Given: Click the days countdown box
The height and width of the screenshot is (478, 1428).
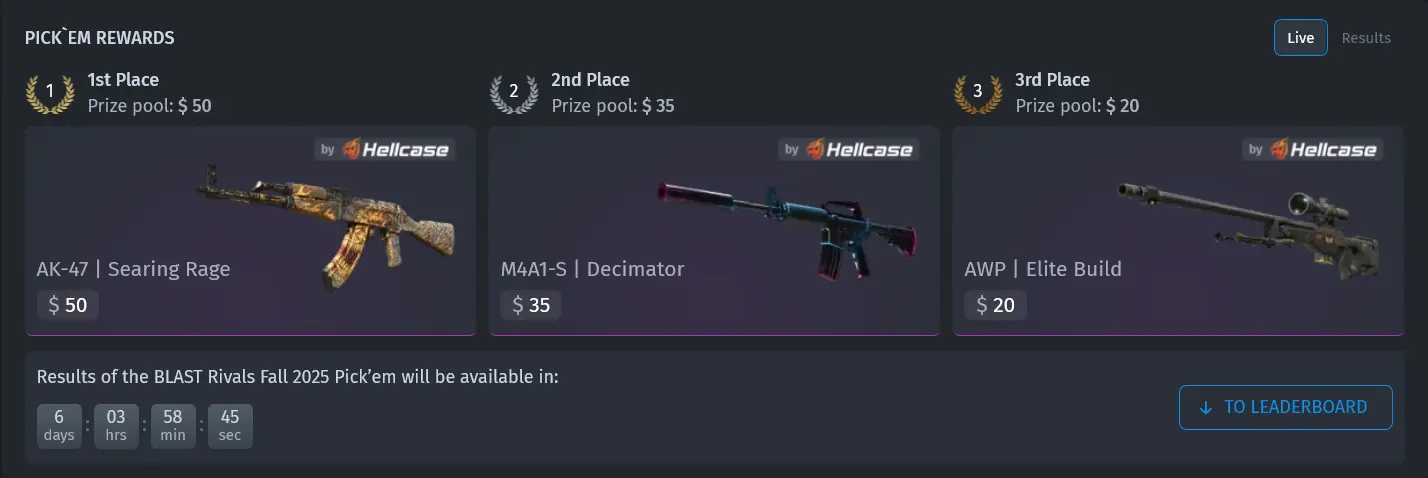Looking at the screenshot, I should (59, 424).
